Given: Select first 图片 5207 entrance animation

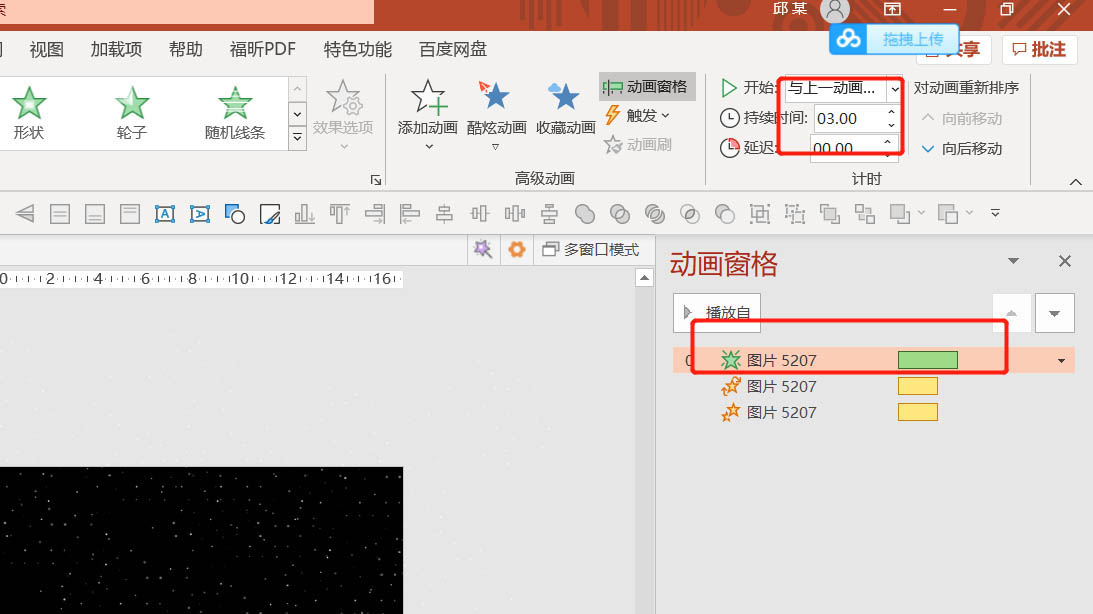Looking at the screenshot, I should (x=873, y=360).
